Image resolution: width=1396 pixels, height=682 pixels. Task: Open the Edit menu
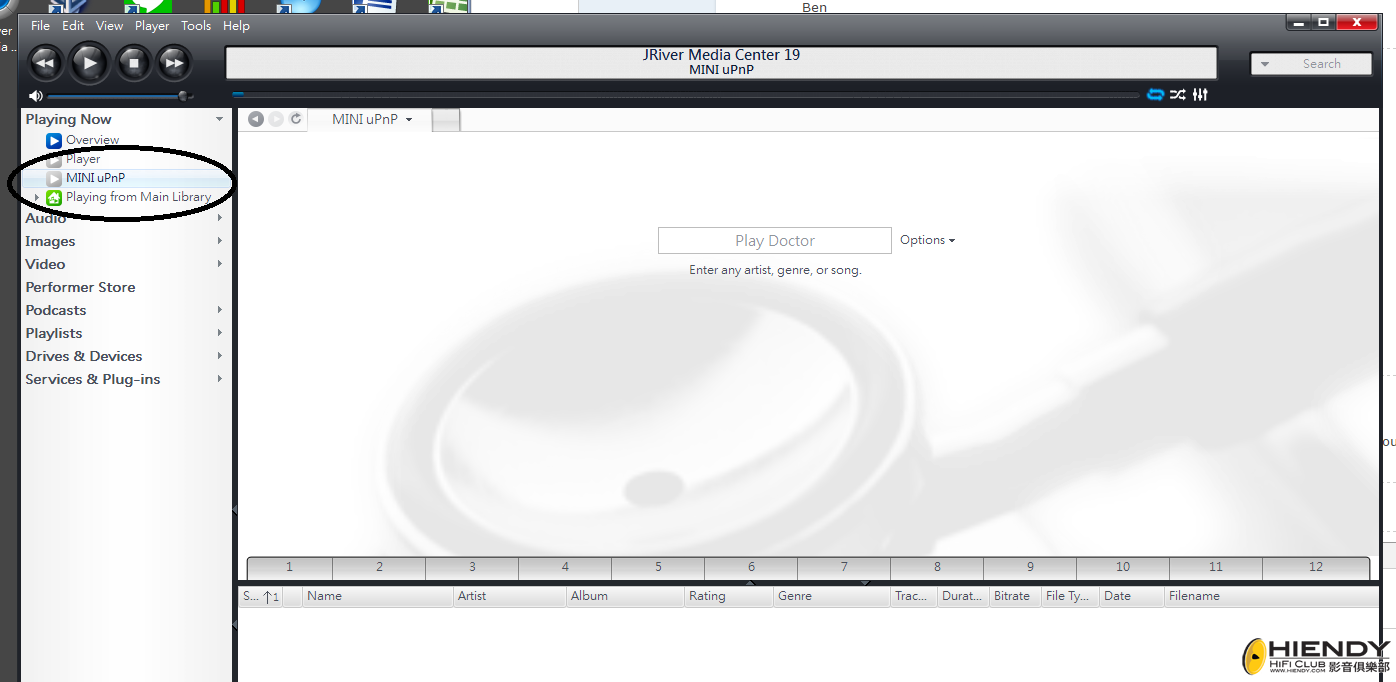point(73,26)
